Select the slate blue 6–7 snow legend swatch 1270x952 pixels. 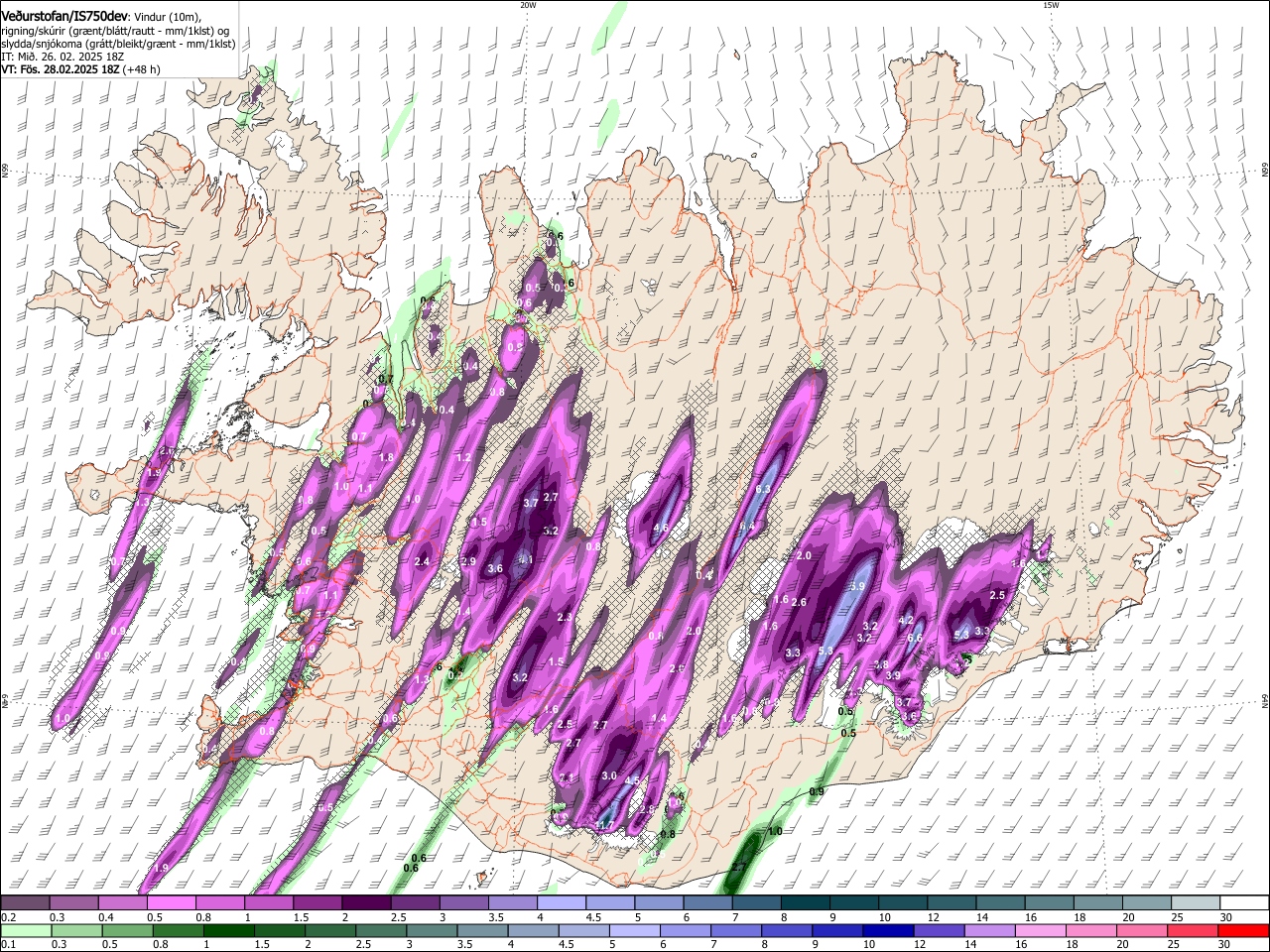[707, 903]
